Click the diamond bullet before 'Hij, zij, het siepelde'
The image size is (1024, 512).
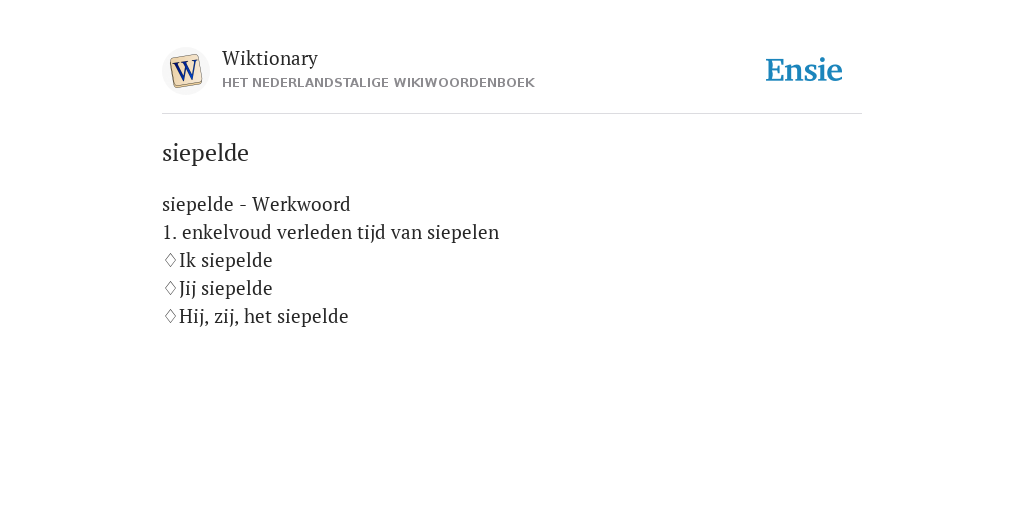(170, 317)
